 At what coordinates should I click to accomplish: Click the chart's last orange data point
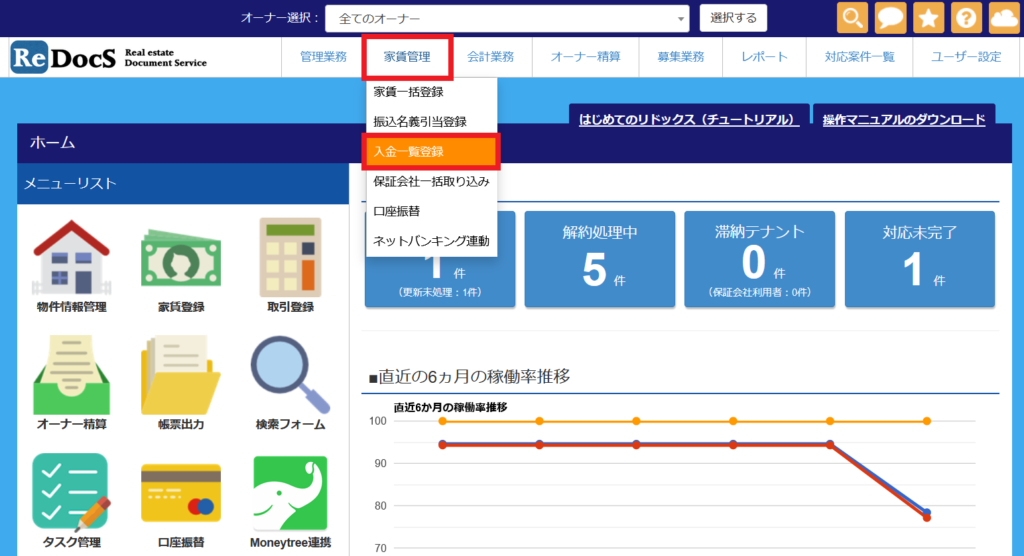[927, 421]
